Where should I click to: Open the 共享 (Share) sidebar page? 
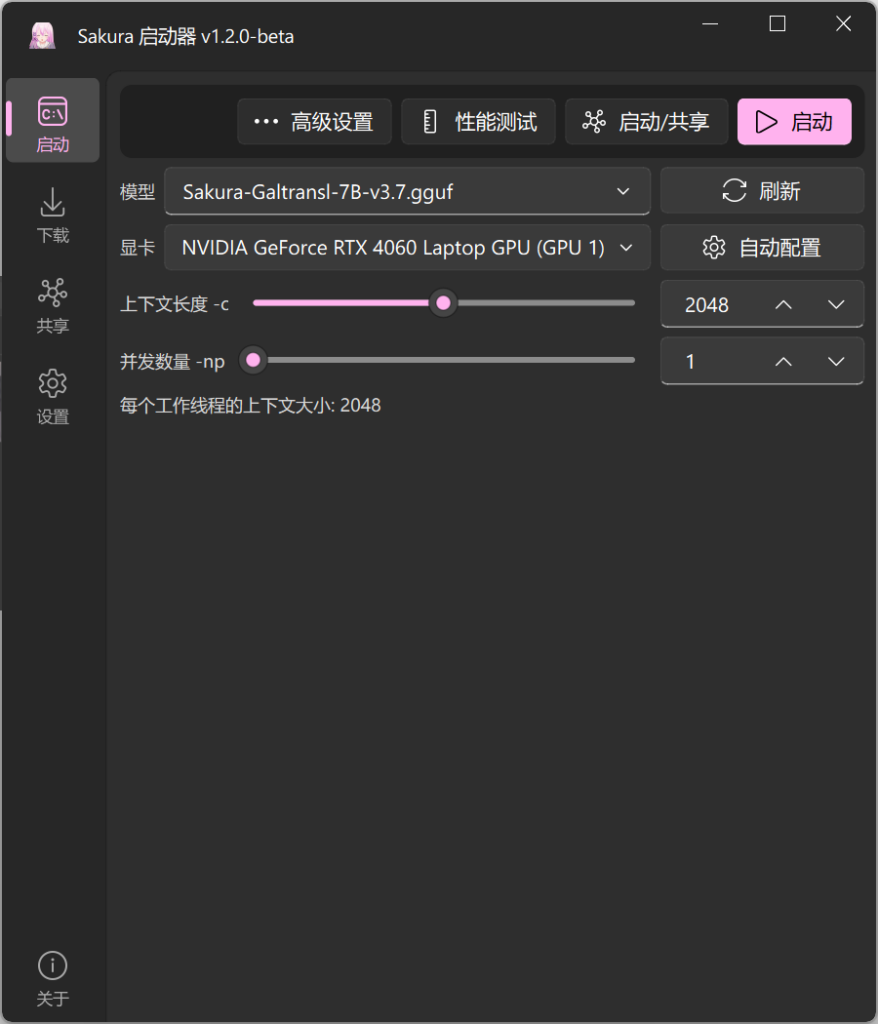point(52,306)
